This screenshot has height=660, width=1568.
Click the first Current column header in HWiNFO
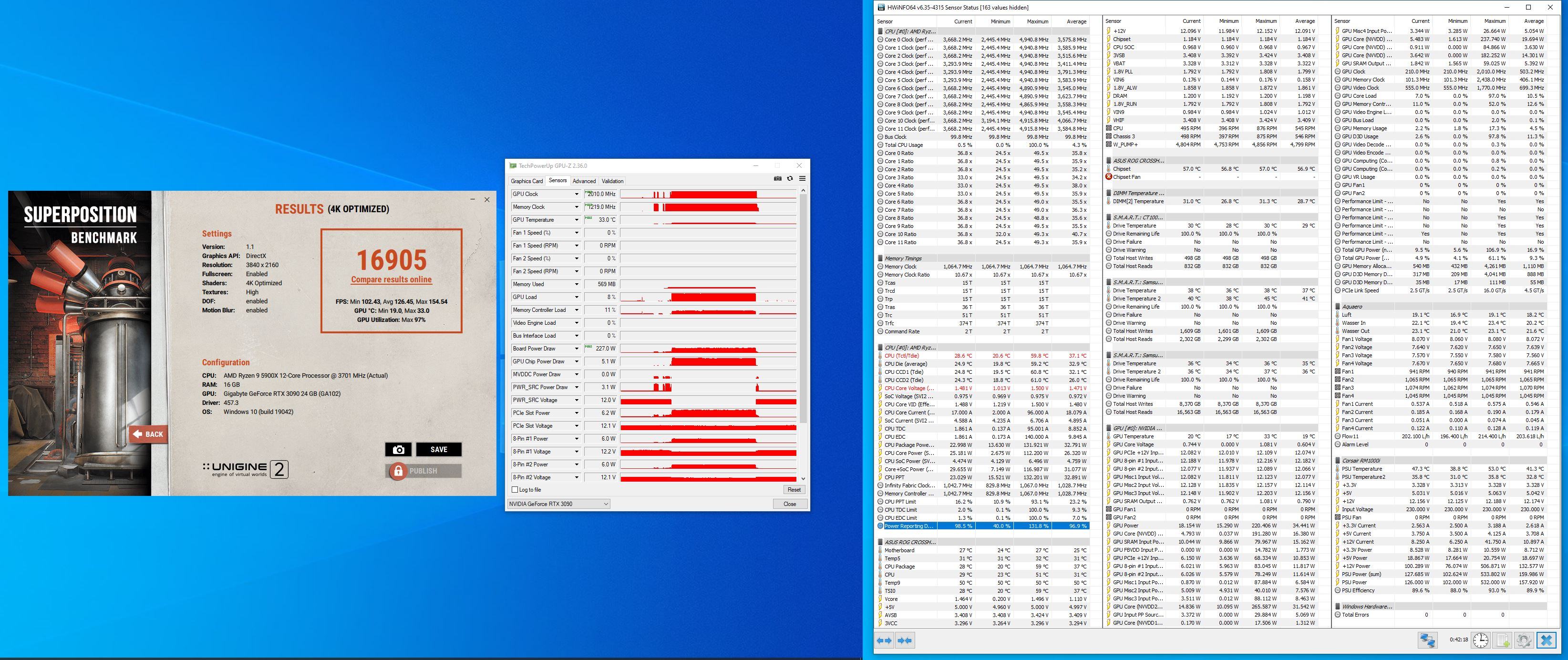tap(956, 21)
